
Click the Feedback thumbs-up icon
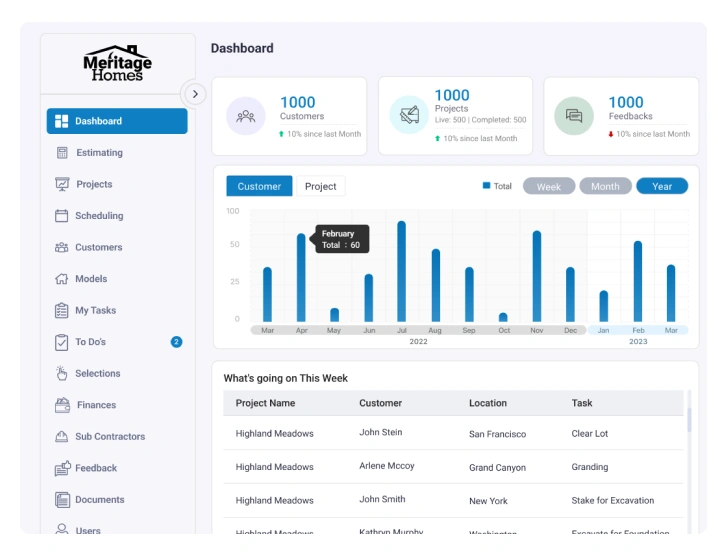61,468
